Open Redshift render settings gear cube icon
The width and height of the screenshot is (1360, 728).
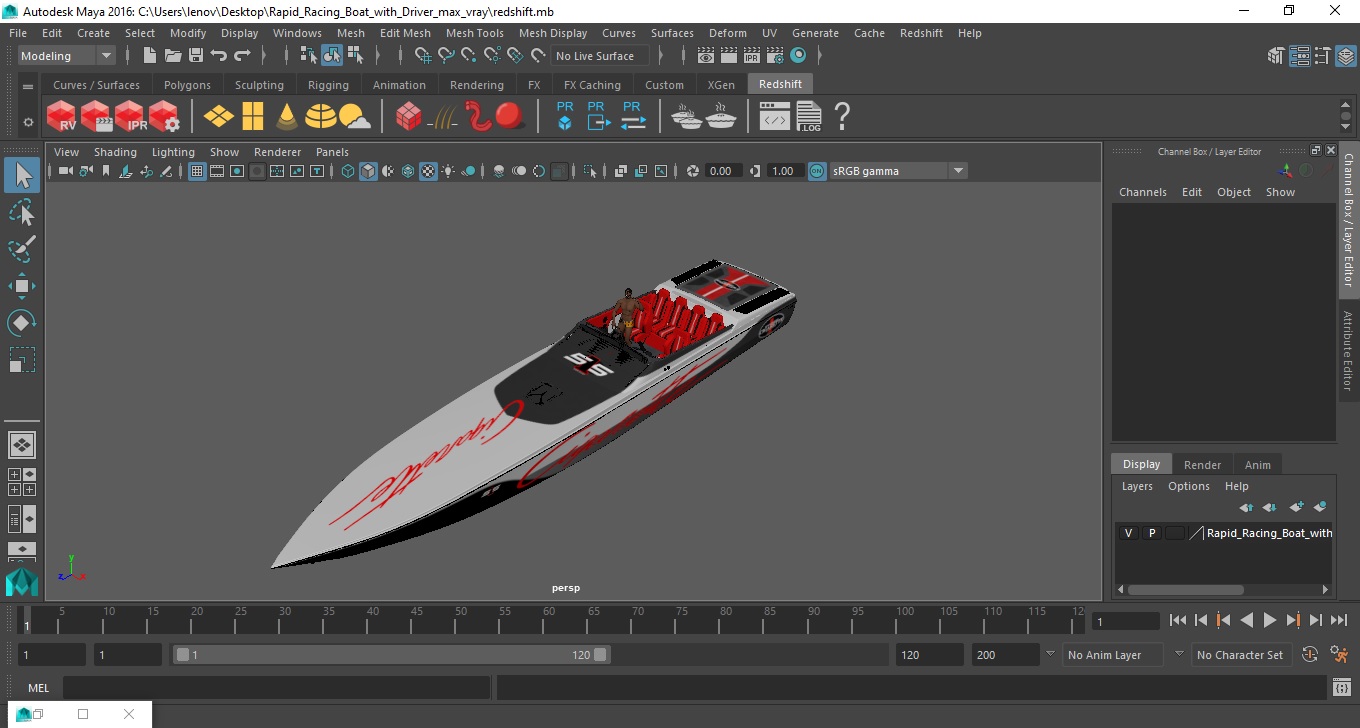point(164,116)
